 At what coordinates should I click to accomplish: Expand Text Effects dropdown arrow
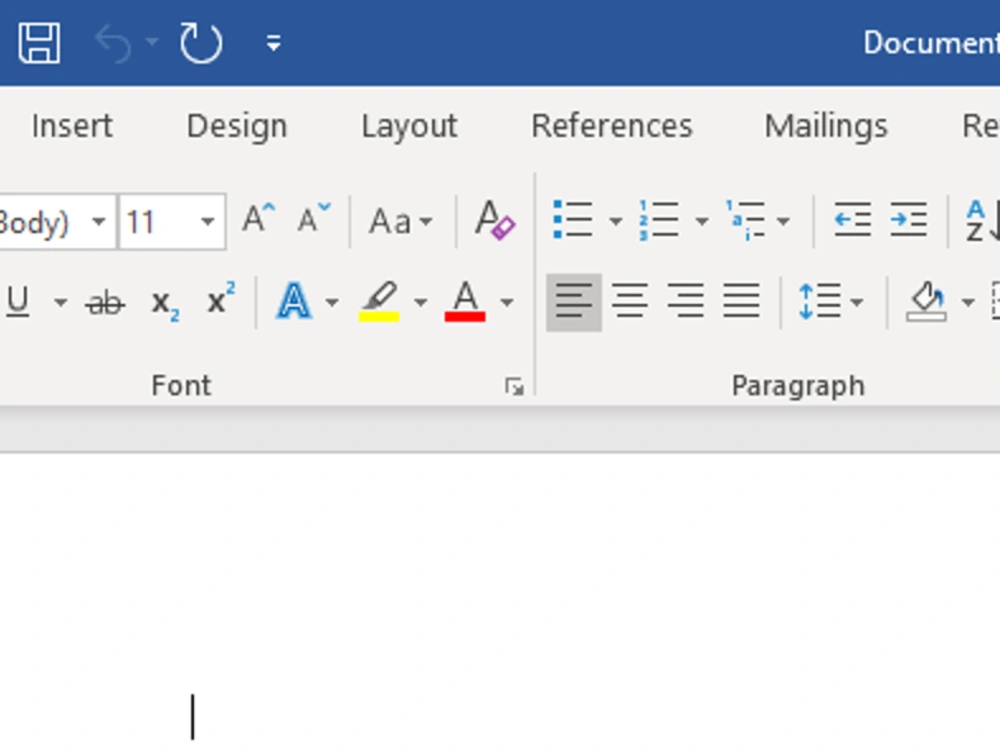(332, 302)
